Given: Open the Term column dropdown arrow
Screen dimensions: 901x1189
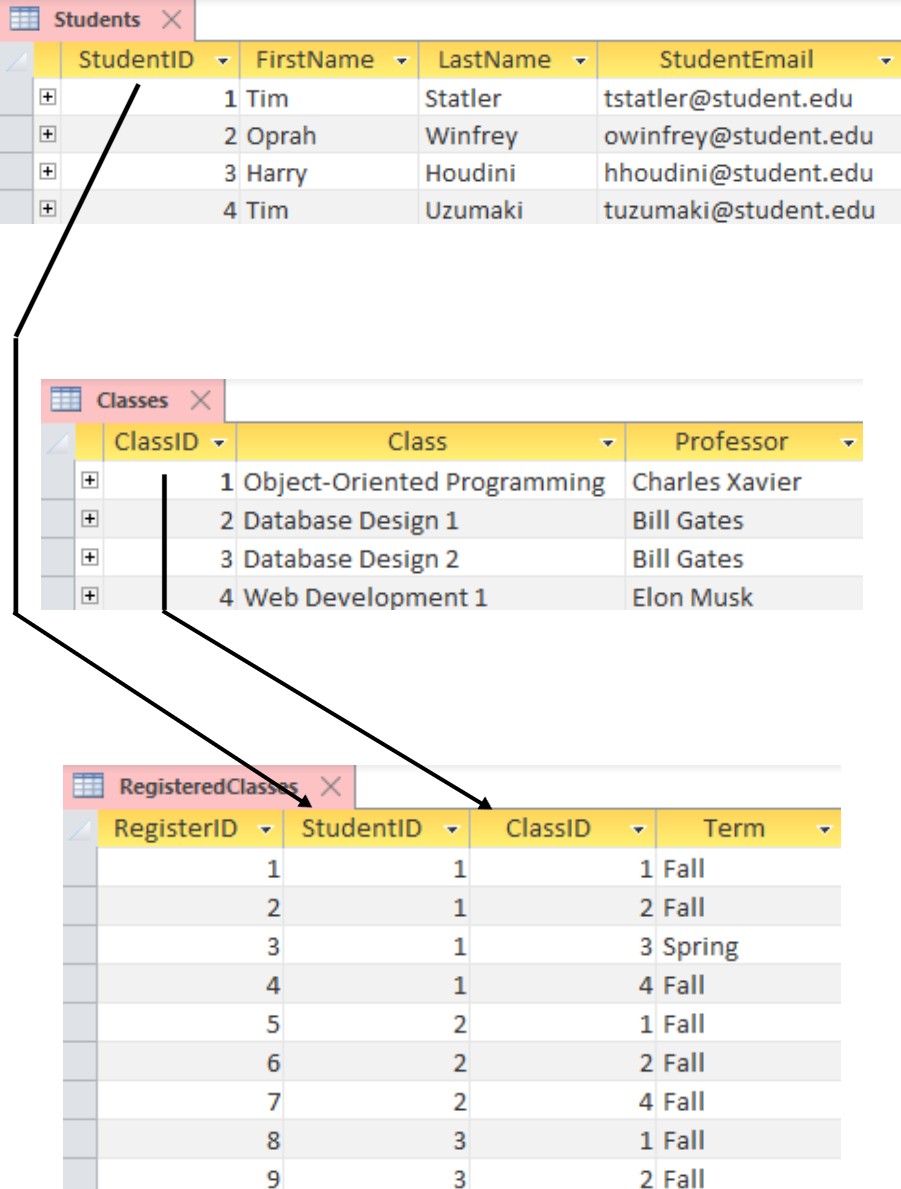Looking at the screenshot, I should [x=825, y=829].
